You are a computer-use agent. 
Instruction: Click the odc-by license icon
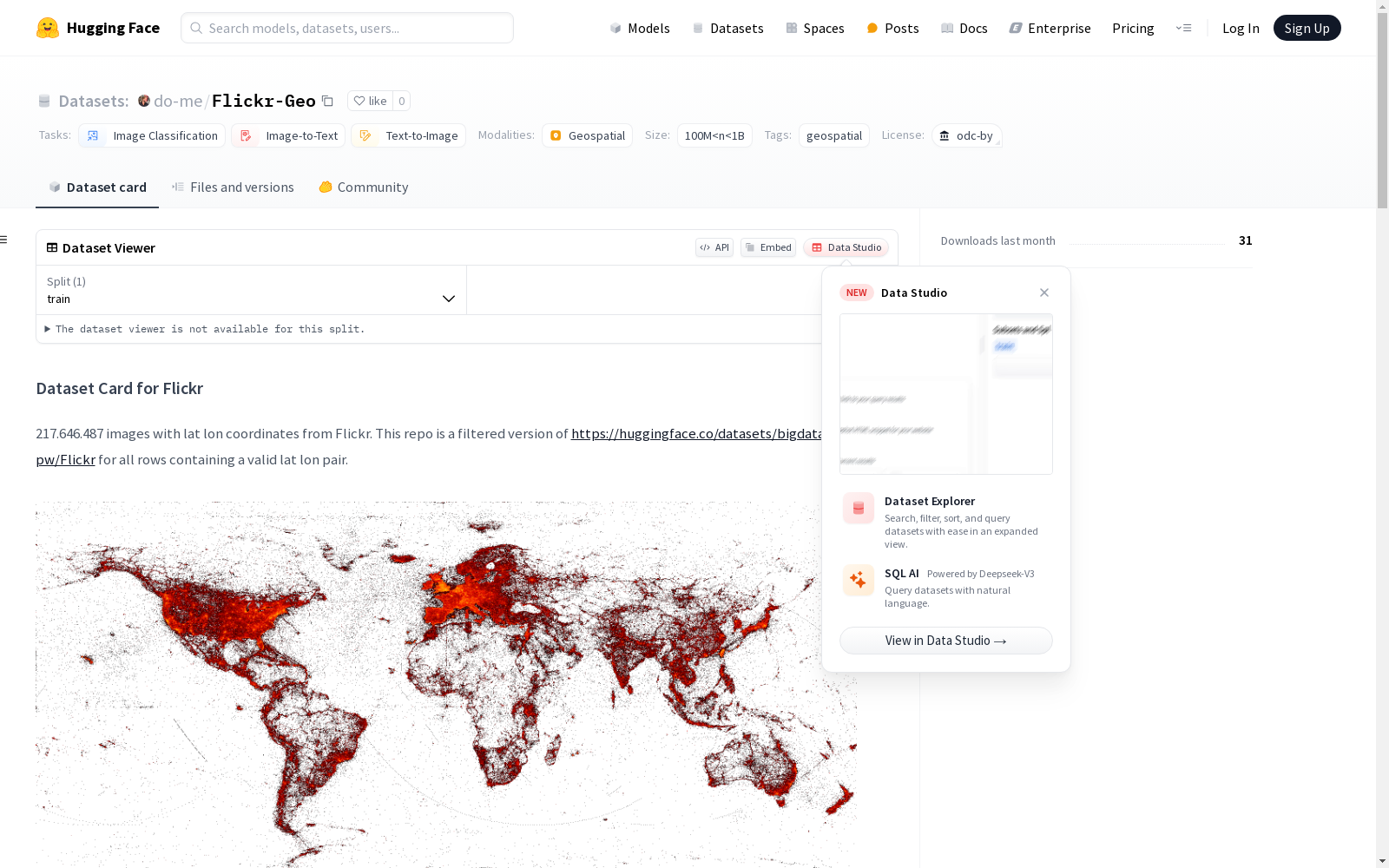[x=945, y=135]
